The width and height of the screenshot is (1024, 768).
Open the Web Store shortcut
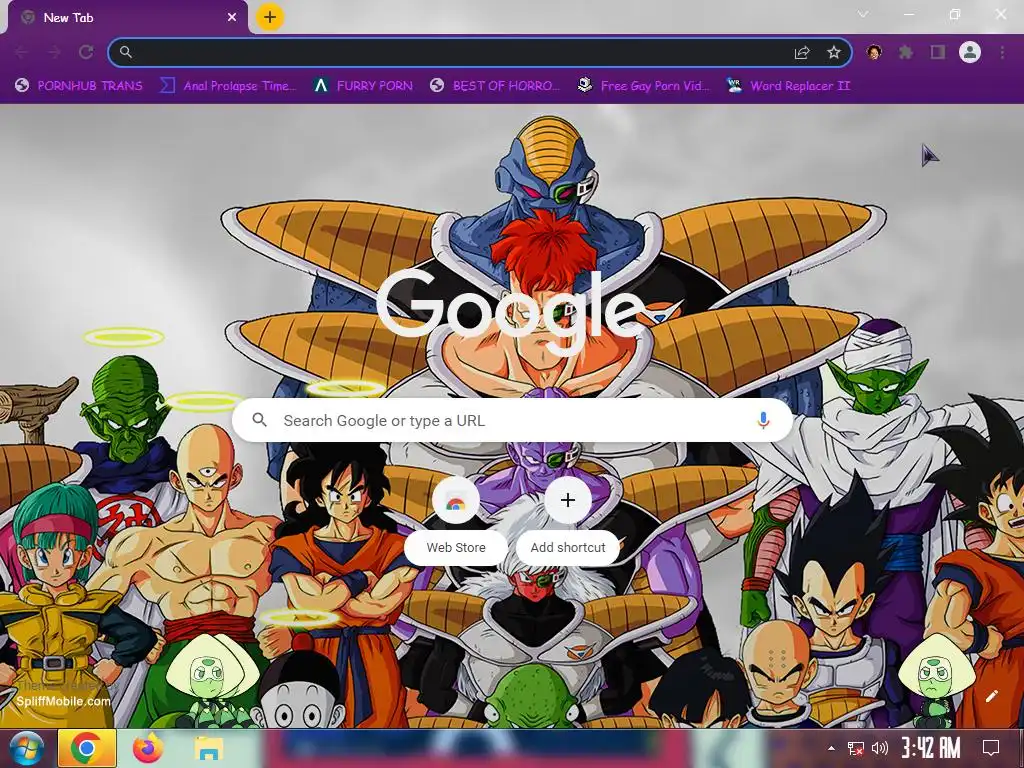tap(456, 520)
